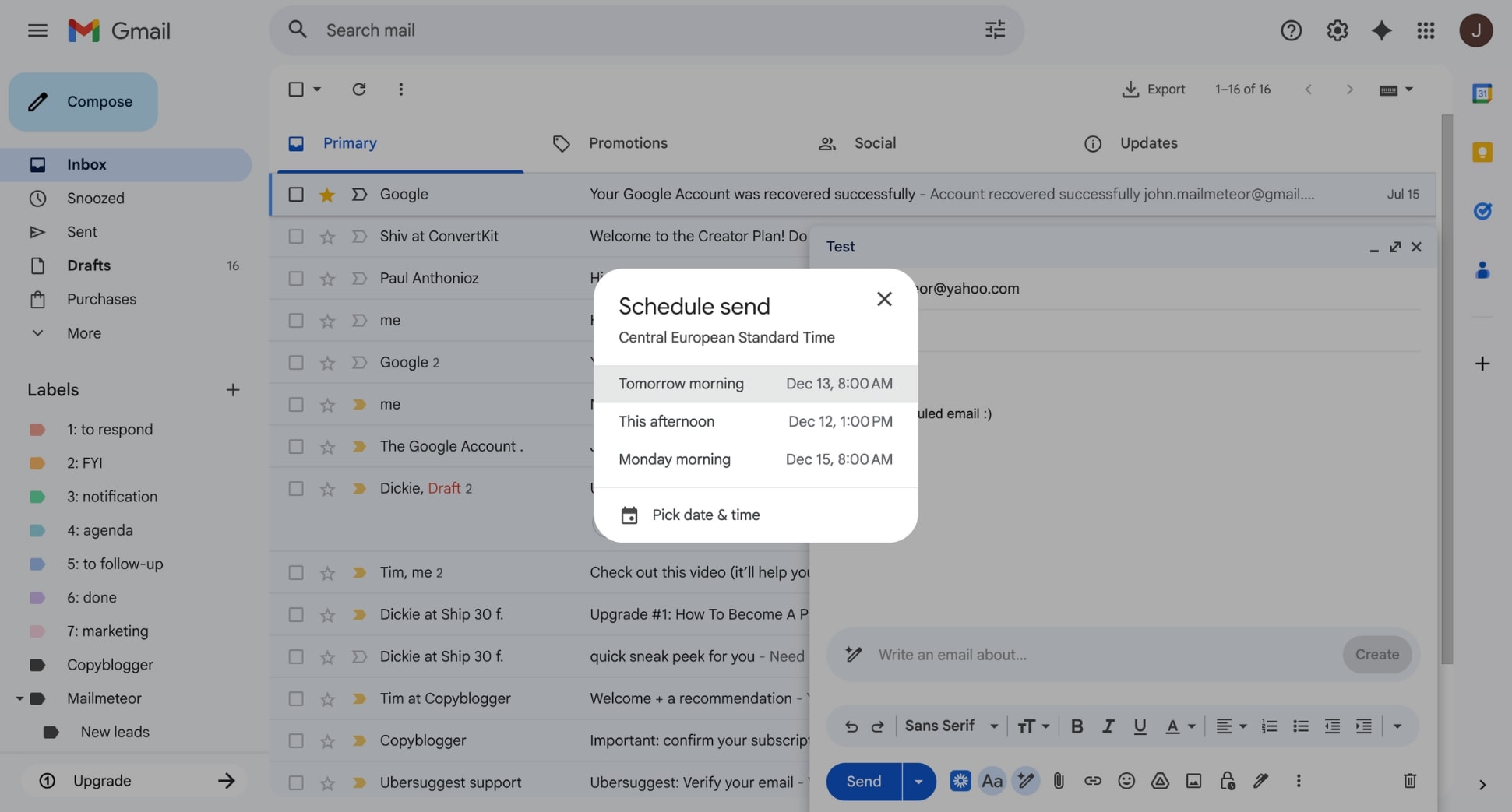The image size is (1512, 812).
Task: Open the emoji picker in the compose window
Action: tap(1126, 781)
